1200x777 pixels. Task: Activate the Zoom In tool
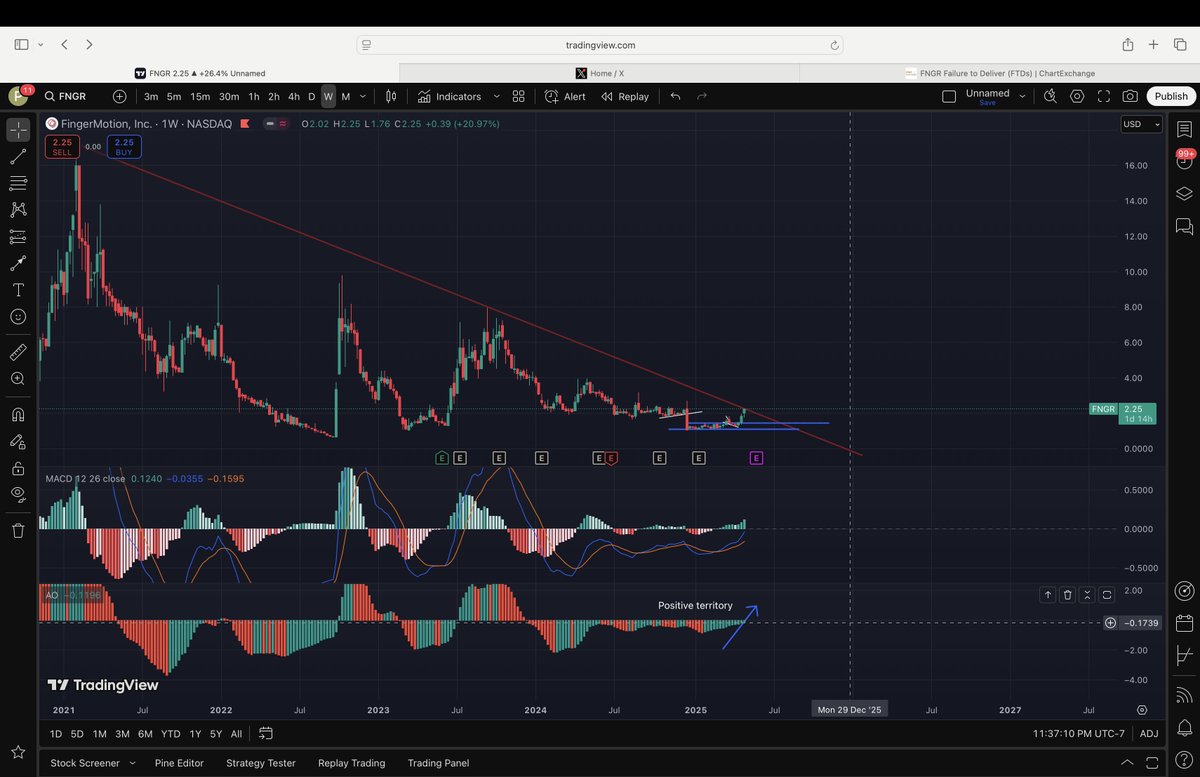(x=17, y=378)
